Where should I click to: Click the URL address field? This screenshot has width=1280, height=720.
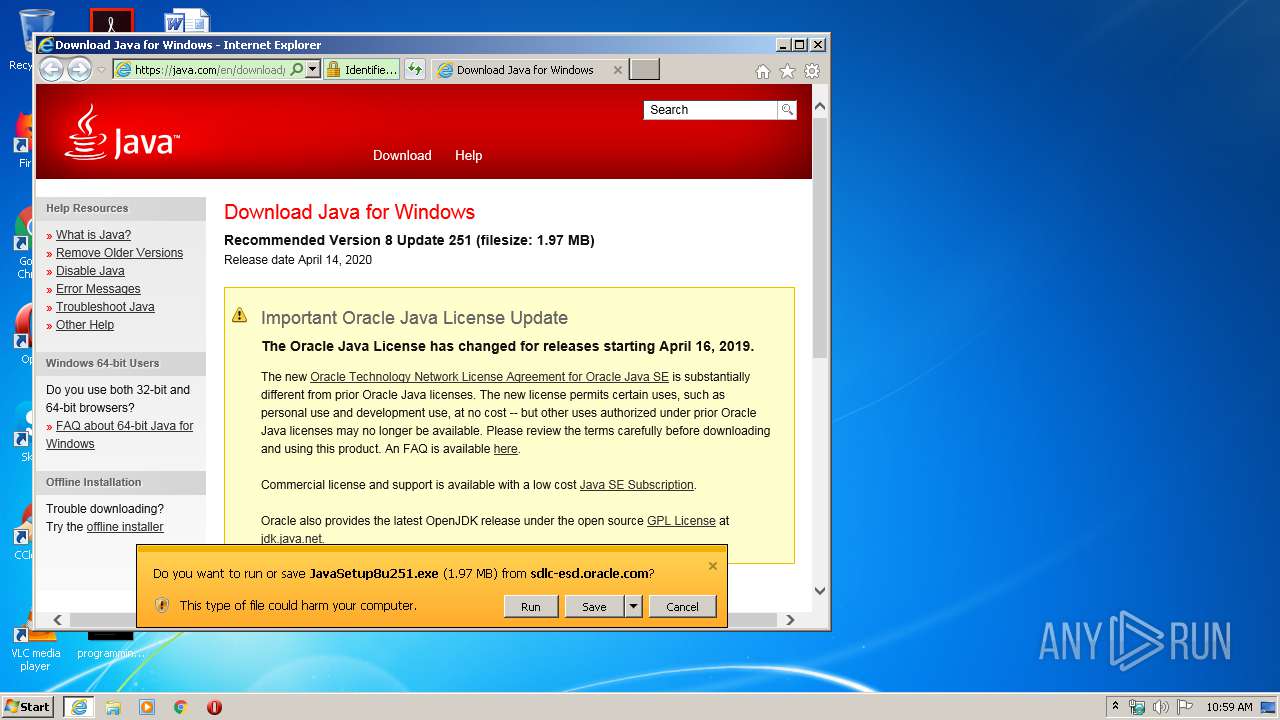pos(209,70)
